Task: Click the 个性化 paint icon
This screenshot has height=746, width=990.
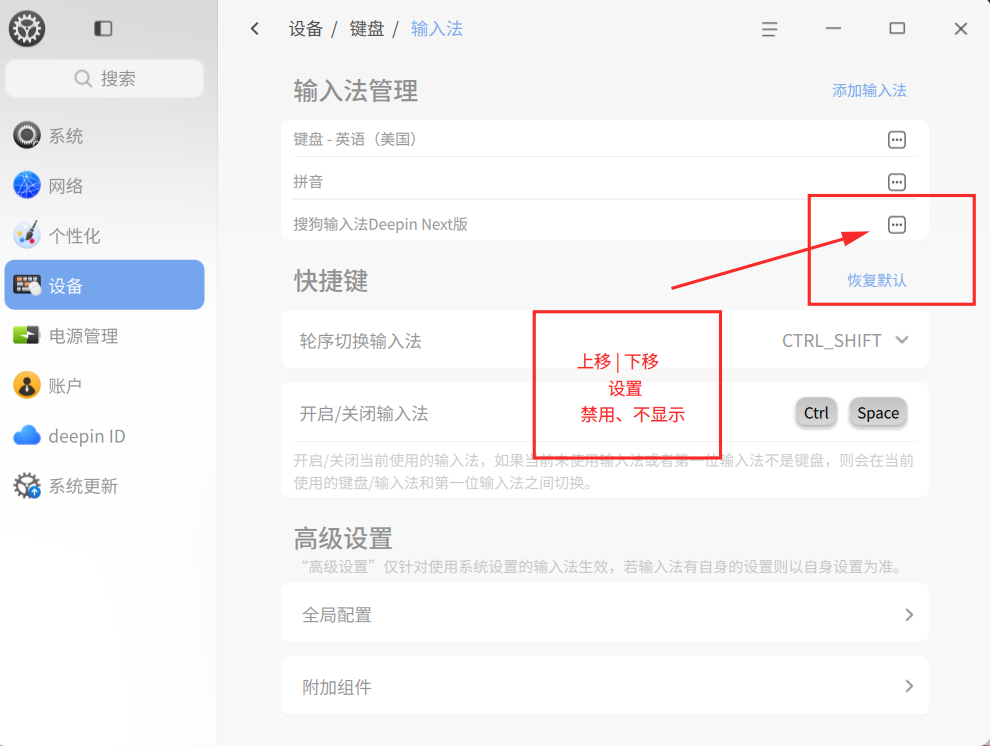Action: [27, 235]
